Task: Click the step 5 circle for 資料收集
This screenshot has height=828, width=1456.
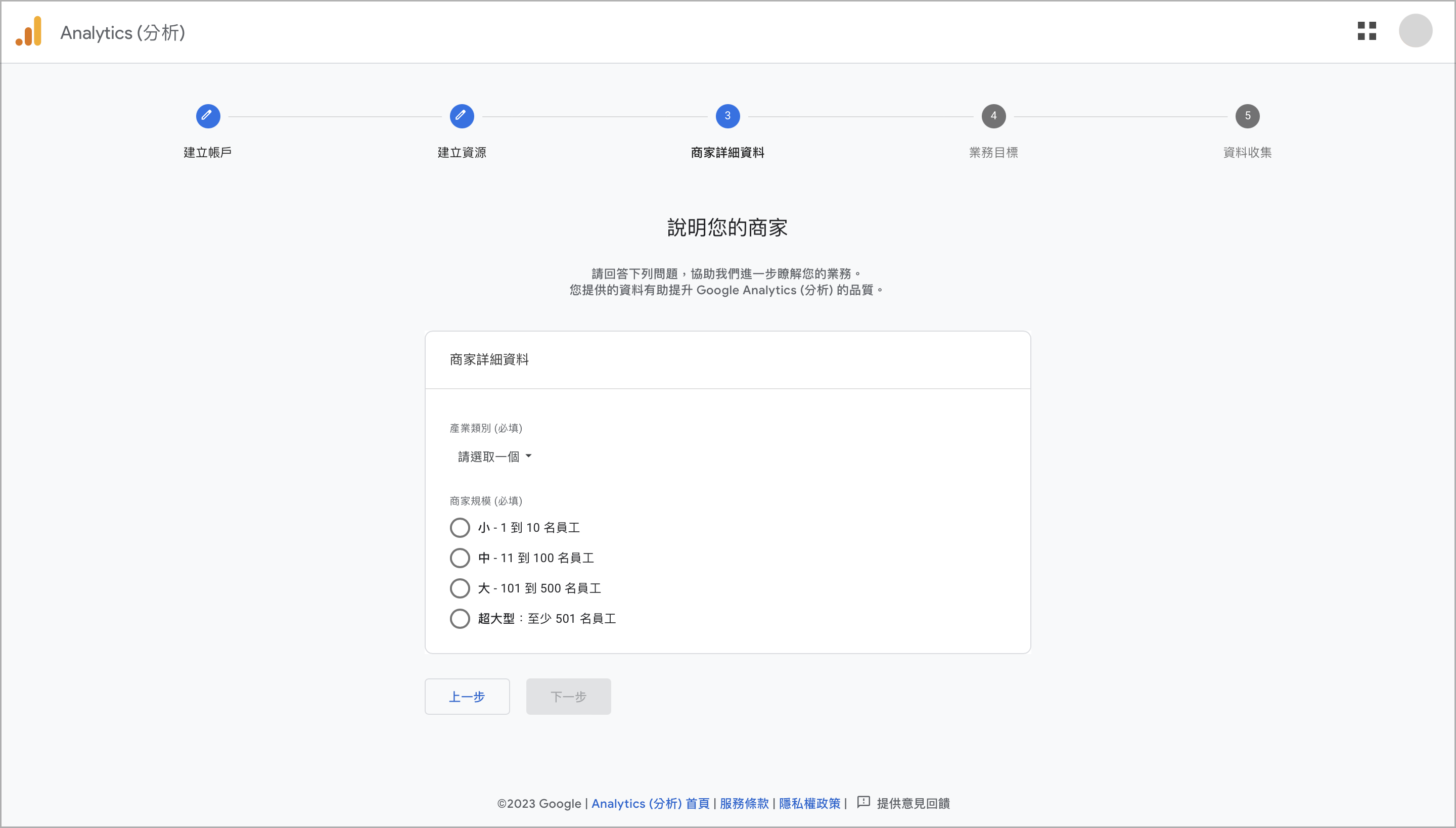Action: tap(1247, 116)
